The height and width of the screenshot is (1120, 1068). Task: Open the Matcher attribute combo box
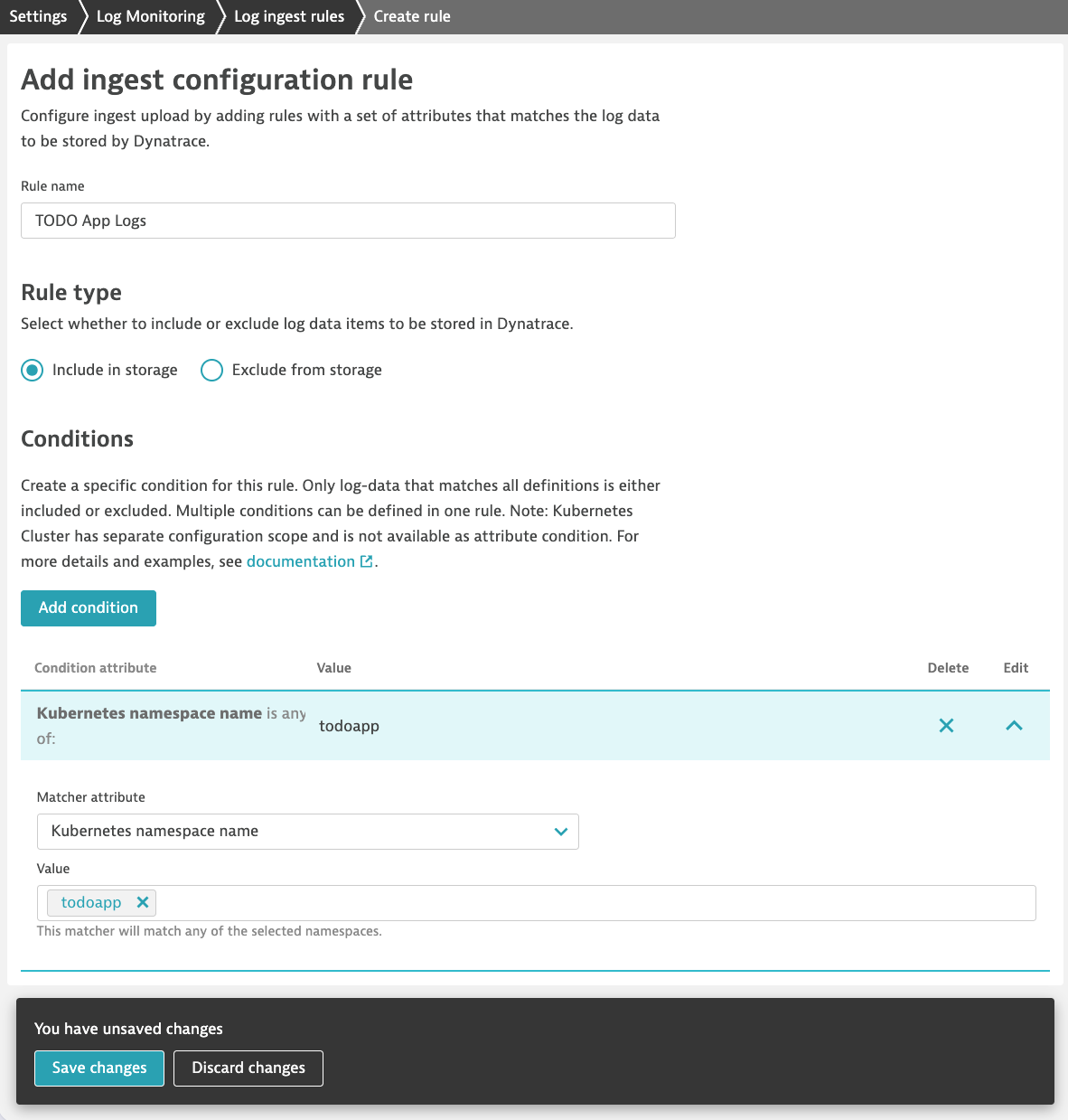click(307, 831)
